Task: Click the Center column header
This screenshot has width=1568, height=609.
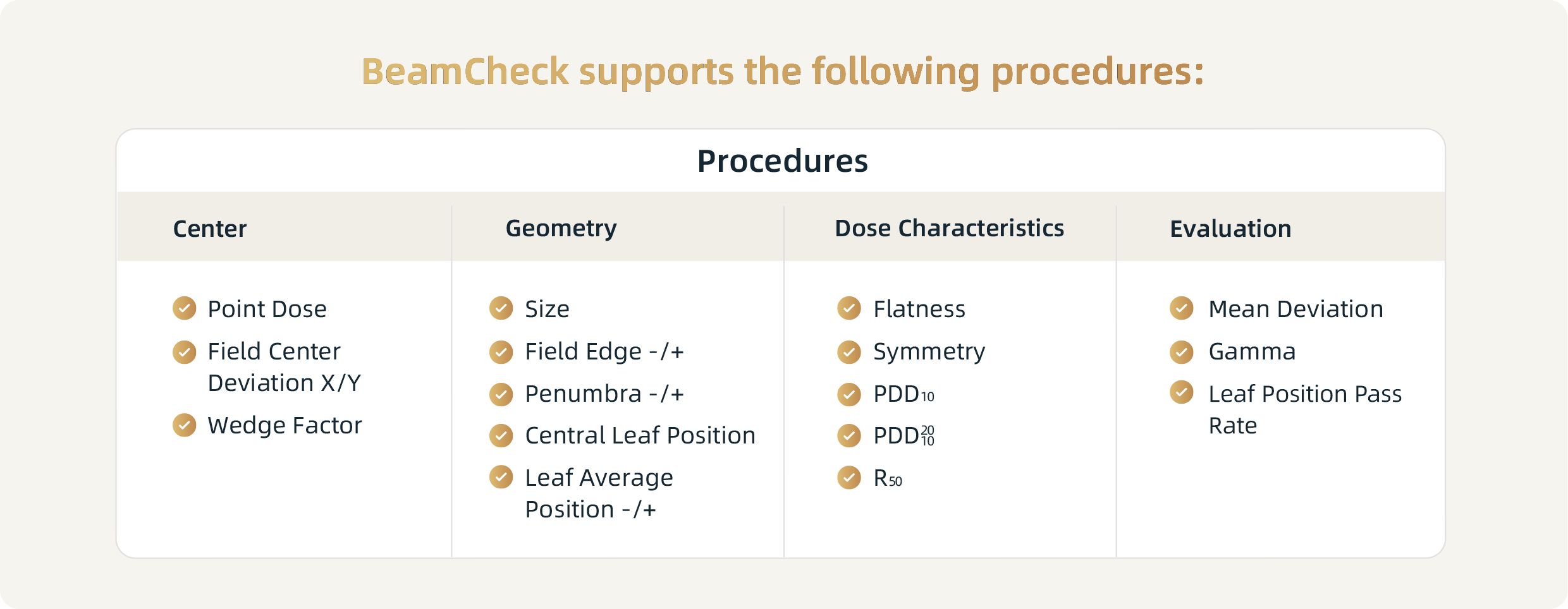Action: pyautogui.click(x=210, y=229)
